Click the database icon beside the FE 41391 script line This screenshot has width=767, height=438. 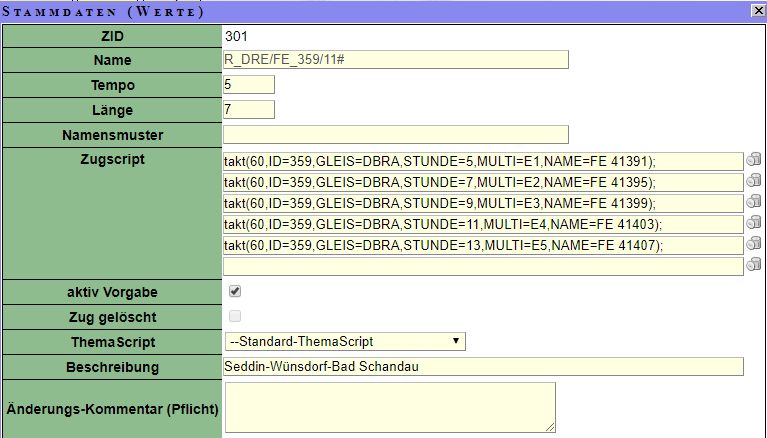(x=754, y=161)
